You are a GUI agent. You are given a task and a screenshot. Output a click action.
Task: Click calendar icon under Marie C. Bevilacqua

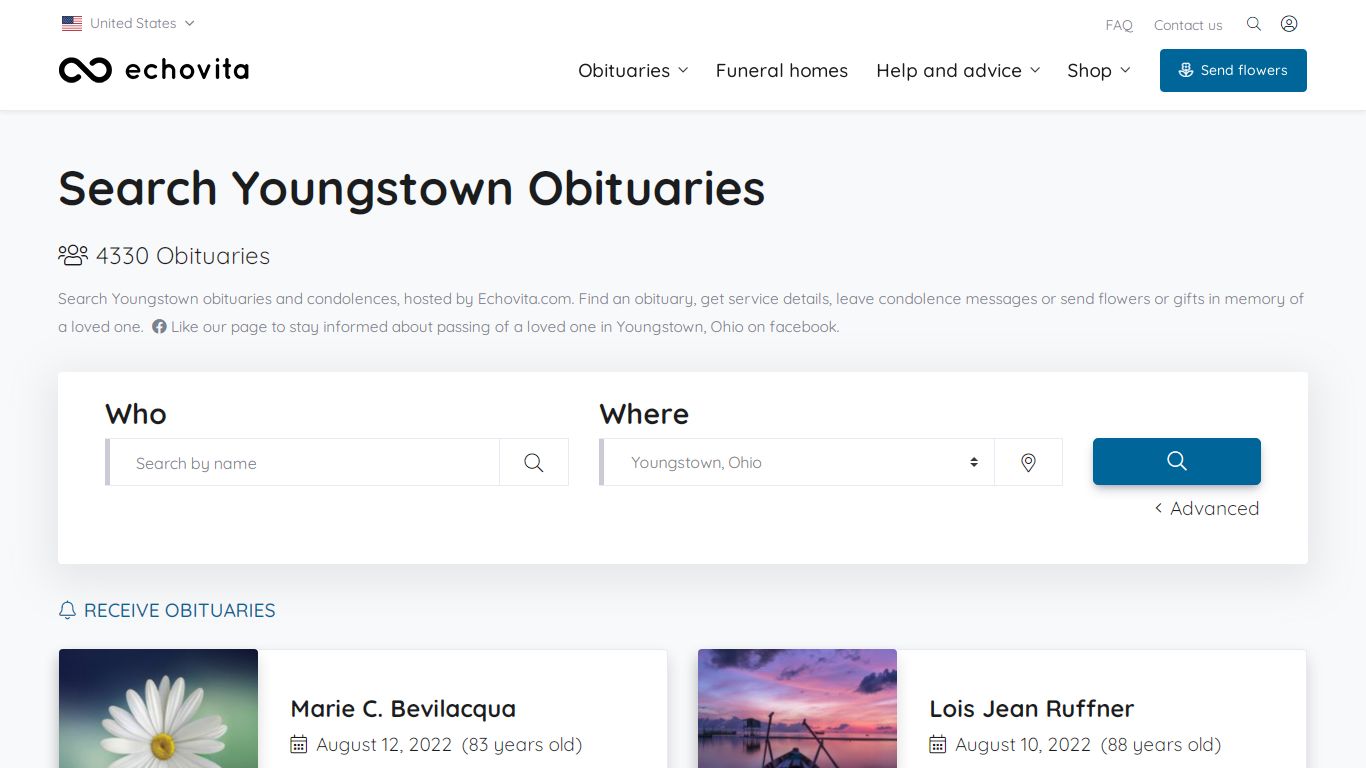[x=299, y=744]
